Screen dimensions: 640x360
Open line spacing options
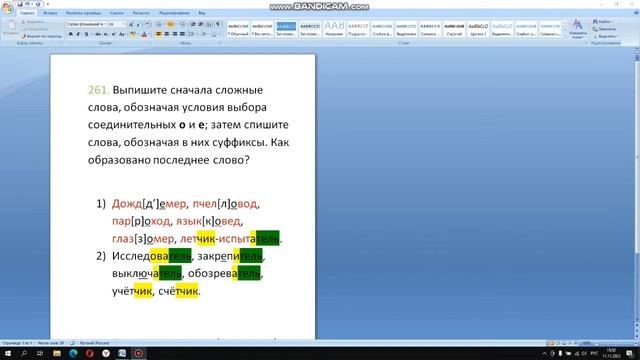pyautogui.click(x=192, y=34)
